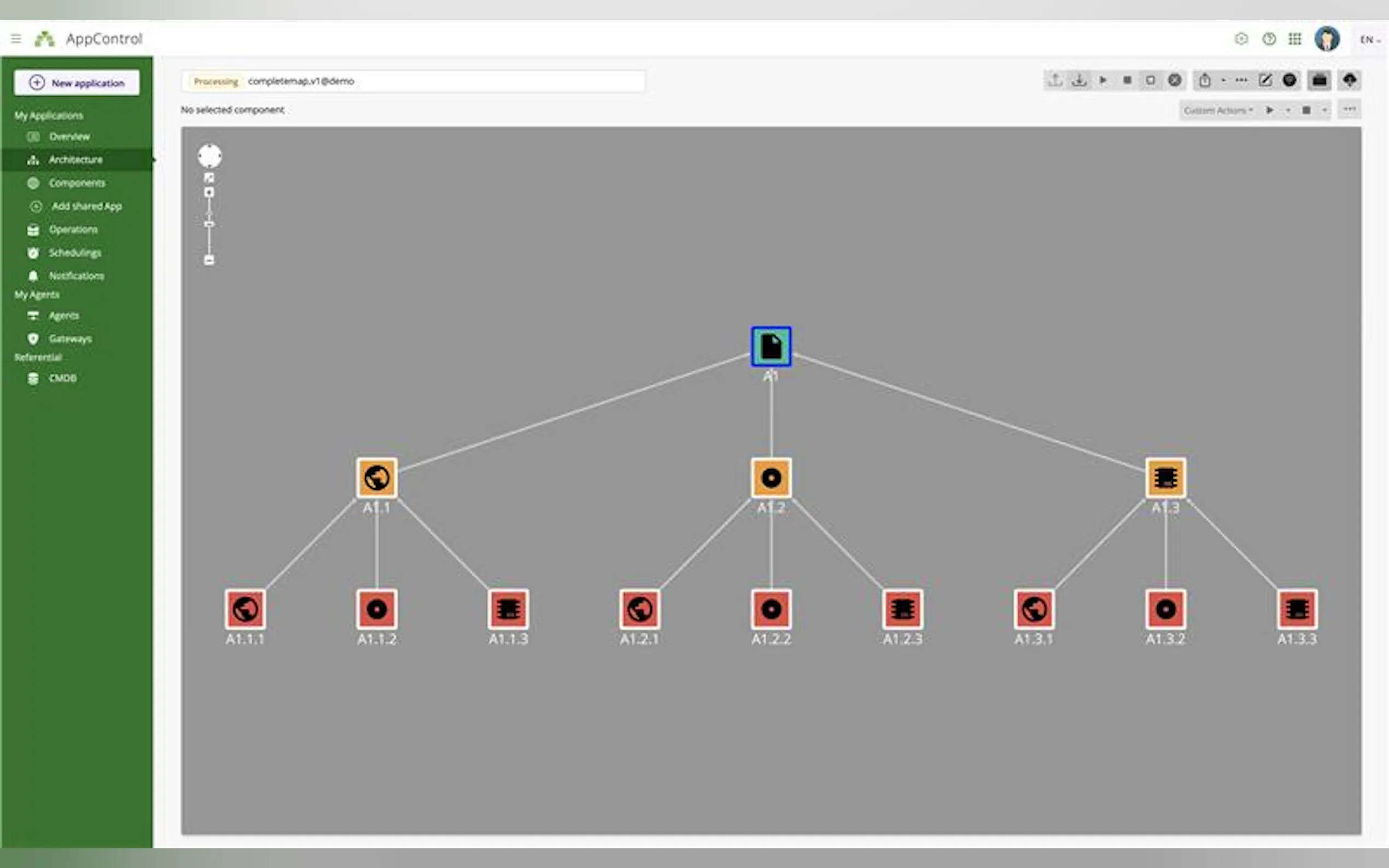This screenshot has width=1389, height=868.
Task: Click the upload icon in top toolbar
Action: tap(1055, 80)
